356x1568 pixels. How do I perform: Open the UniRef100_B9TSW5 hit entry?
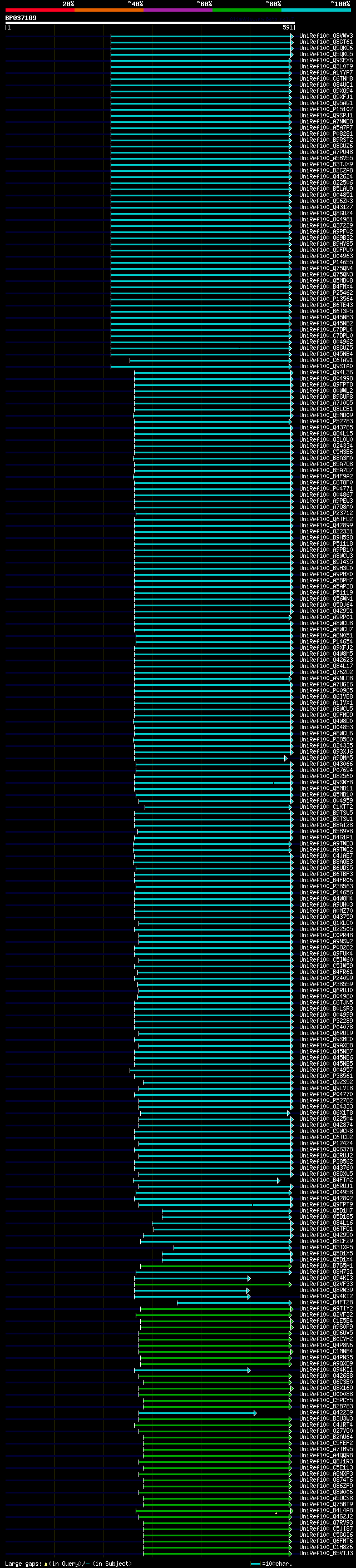[x=325, y=813]
